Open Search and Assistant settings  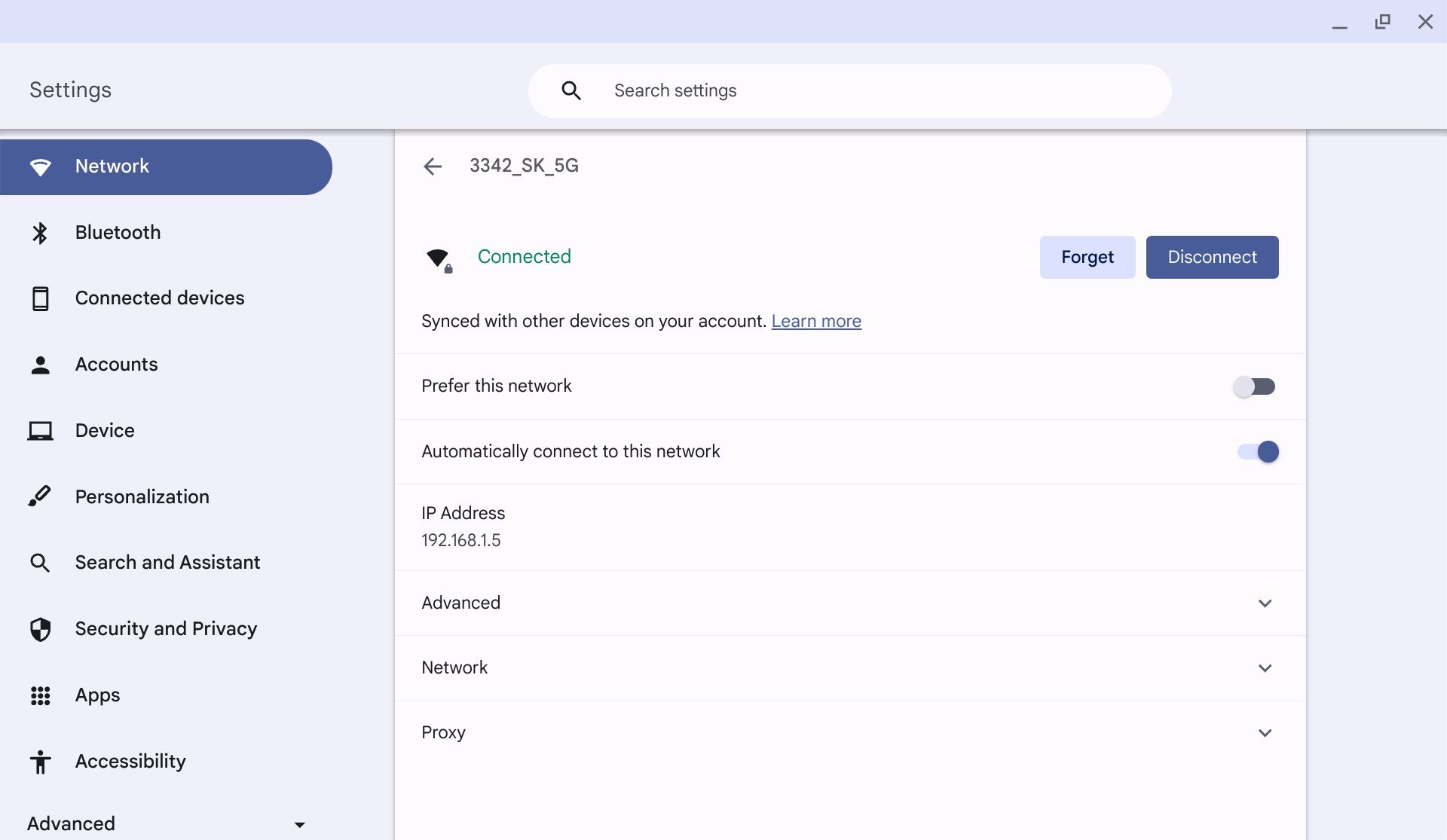tap(167, 563)
